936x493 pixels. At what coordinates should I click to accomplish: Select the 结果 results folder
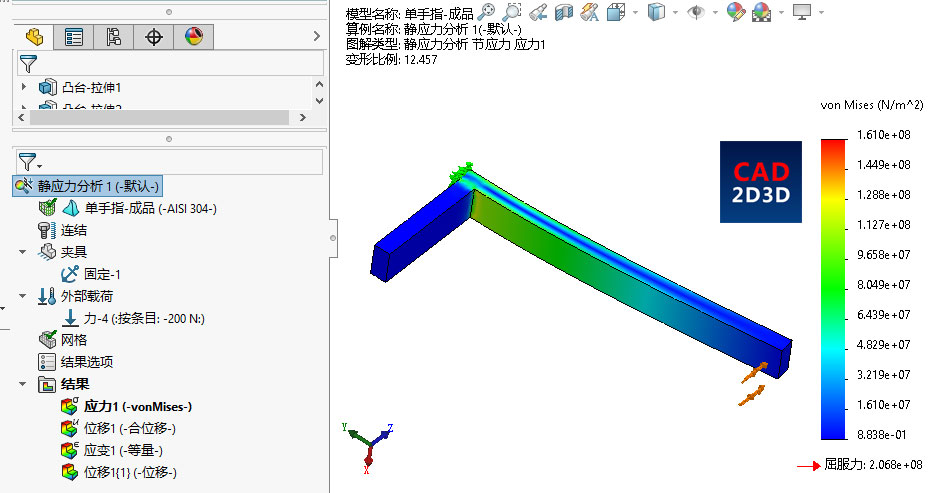click(75, 384)
